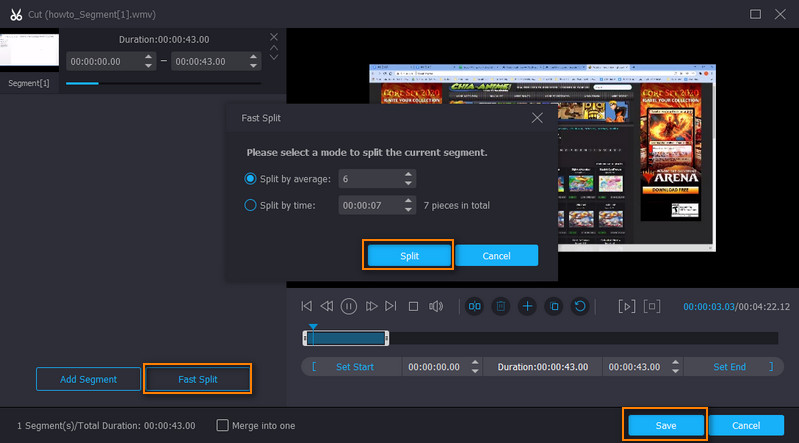
Task: Pause the video playback
Action: pyautogui.click(x=349, y=306)
